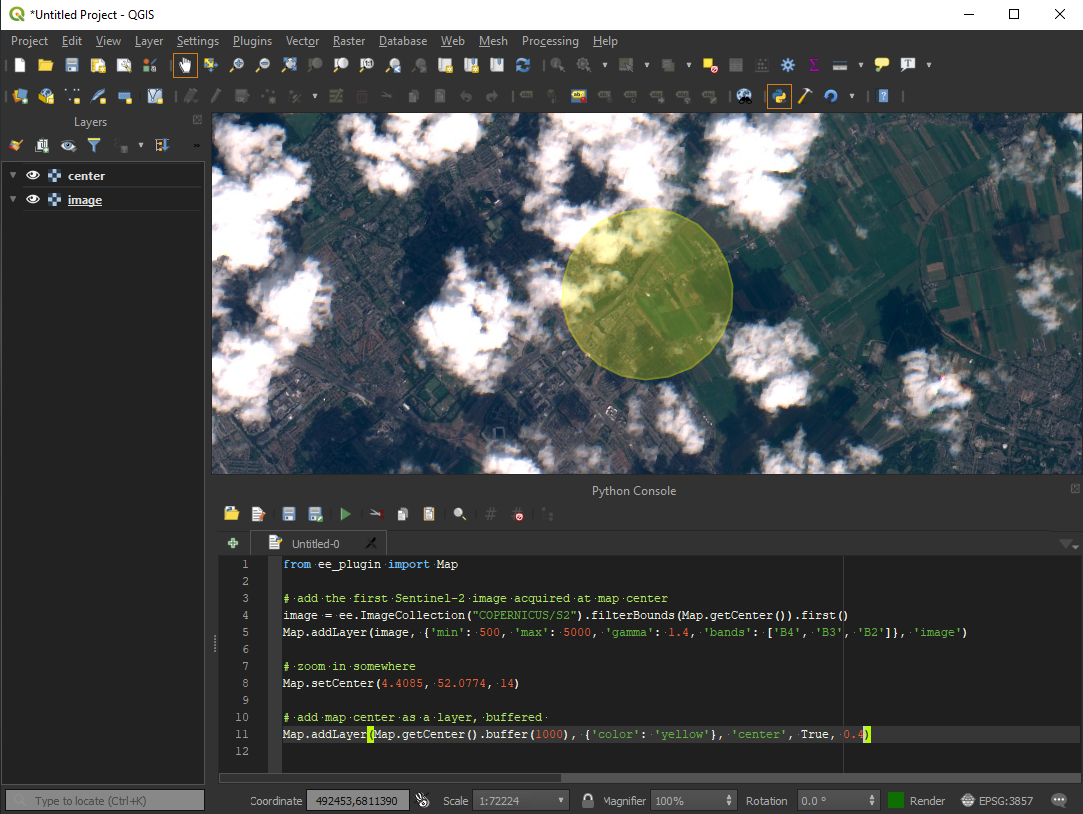Click the Zoom In magnifier tool
Screen dimensions: 1083x814
pyautogui.click(x=237, y=65)
